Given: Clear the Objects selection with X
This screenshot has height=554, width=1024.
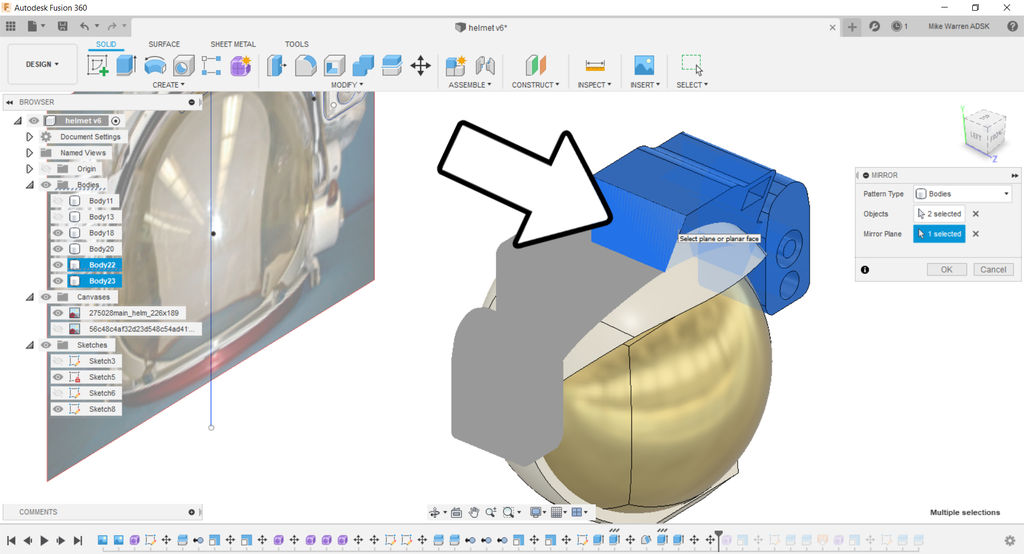Looking at the screenshot, I should 976,214.
